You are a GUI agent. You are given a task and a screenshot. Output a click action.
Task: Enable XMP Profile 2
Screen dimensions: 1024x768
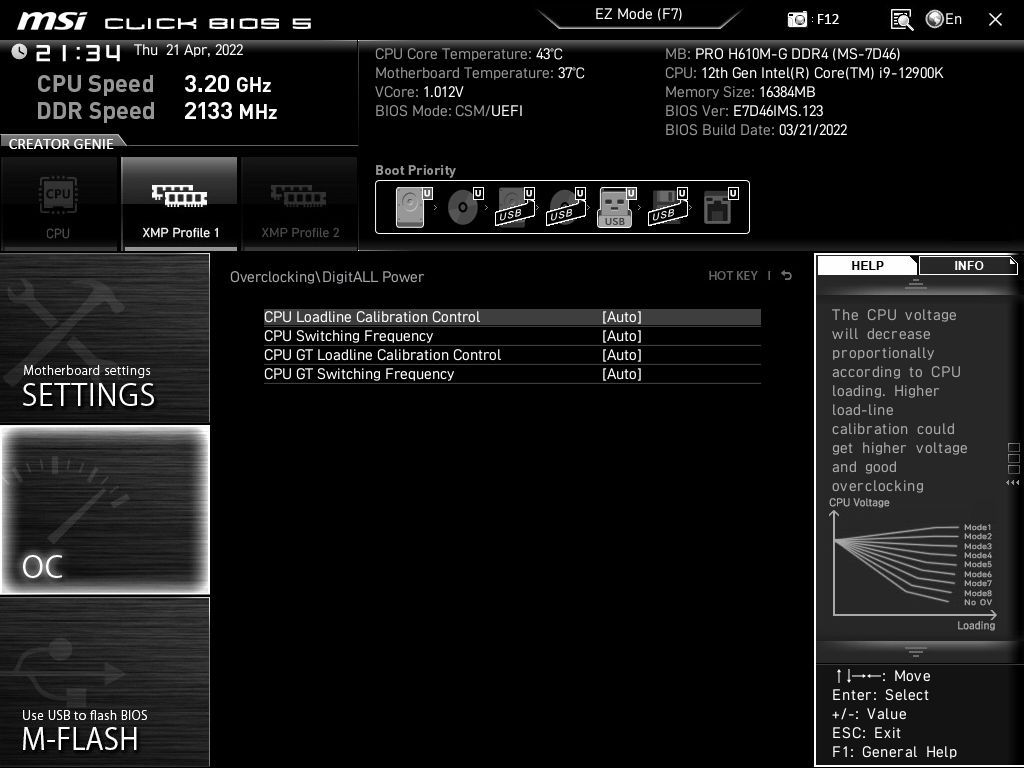[300, 203]
